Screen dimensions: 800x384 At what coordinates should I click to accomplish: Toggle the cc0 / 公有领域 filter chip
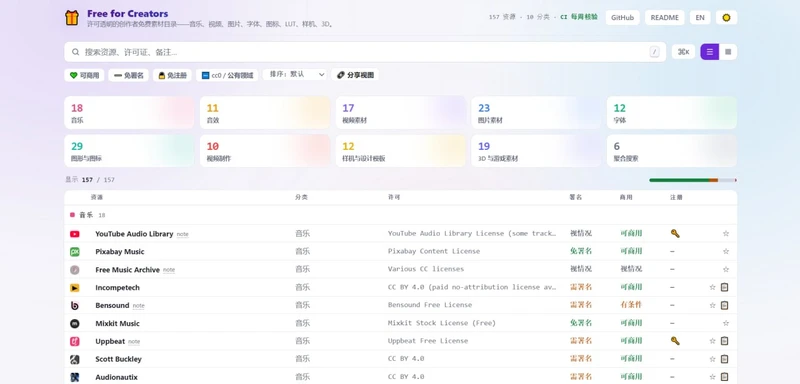click(227, 75)
